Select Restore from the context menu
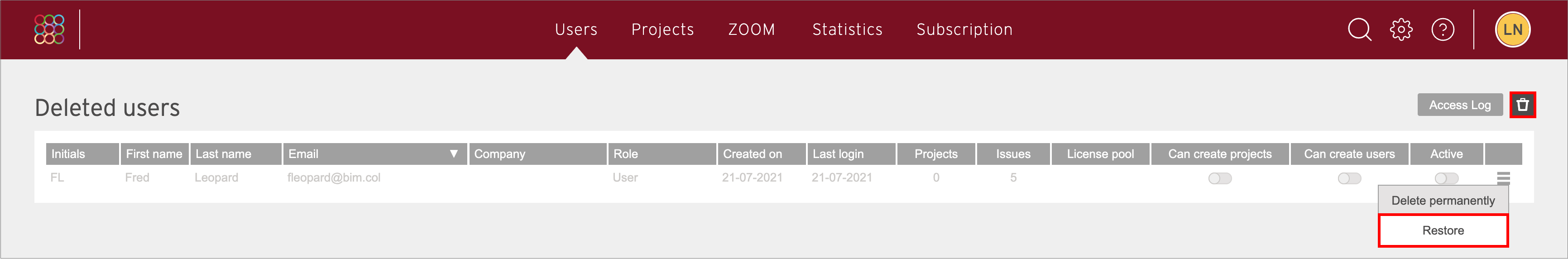The height and width of the screenshot is (259, 1568). pos(1443,230)
